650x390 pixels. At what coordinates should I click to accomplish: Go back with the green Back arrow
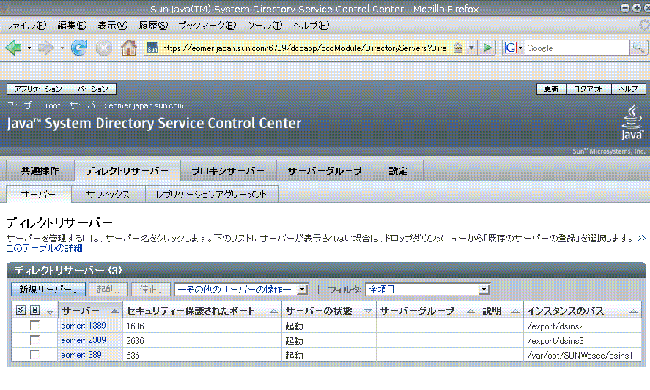[14, 48]
